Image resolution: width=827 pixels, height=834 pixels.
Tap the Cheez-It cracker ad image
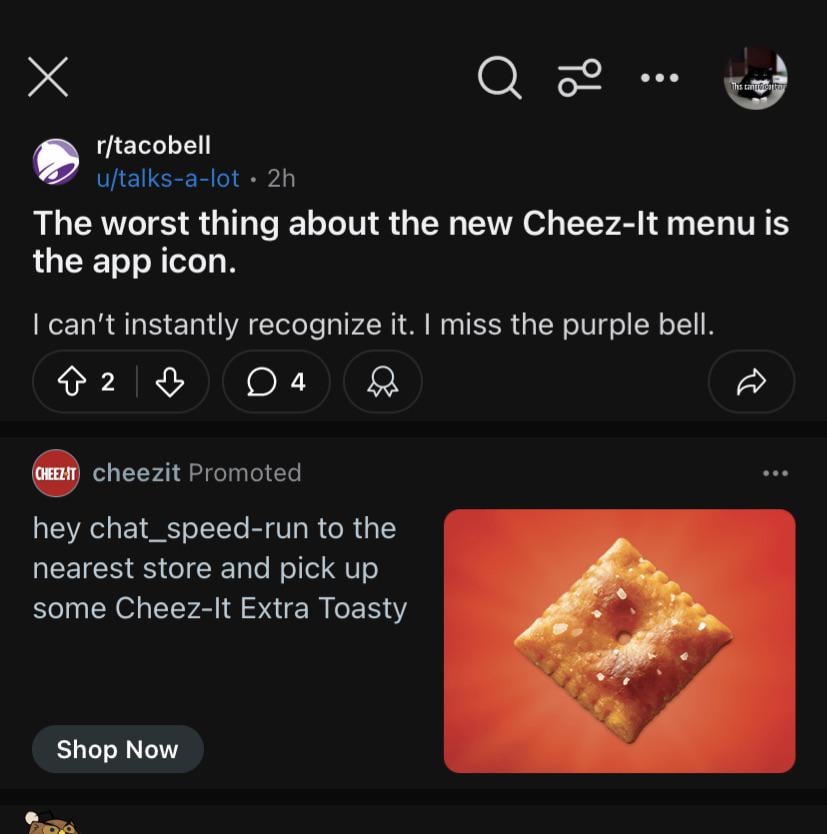pyautogui.click(x=619, y=640)
